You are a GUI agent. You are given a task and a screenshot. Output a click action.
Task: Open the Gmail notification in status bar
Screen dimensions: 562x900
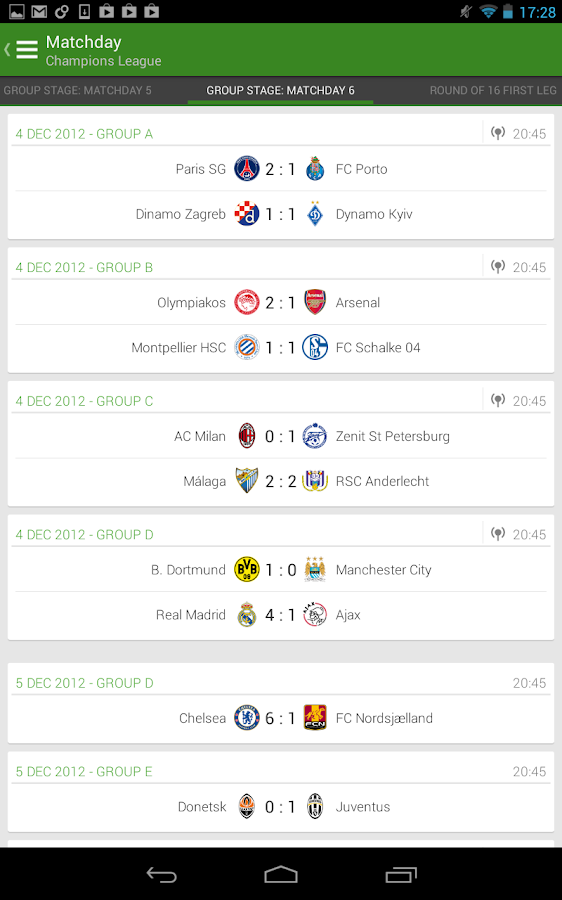coord(39,11)
